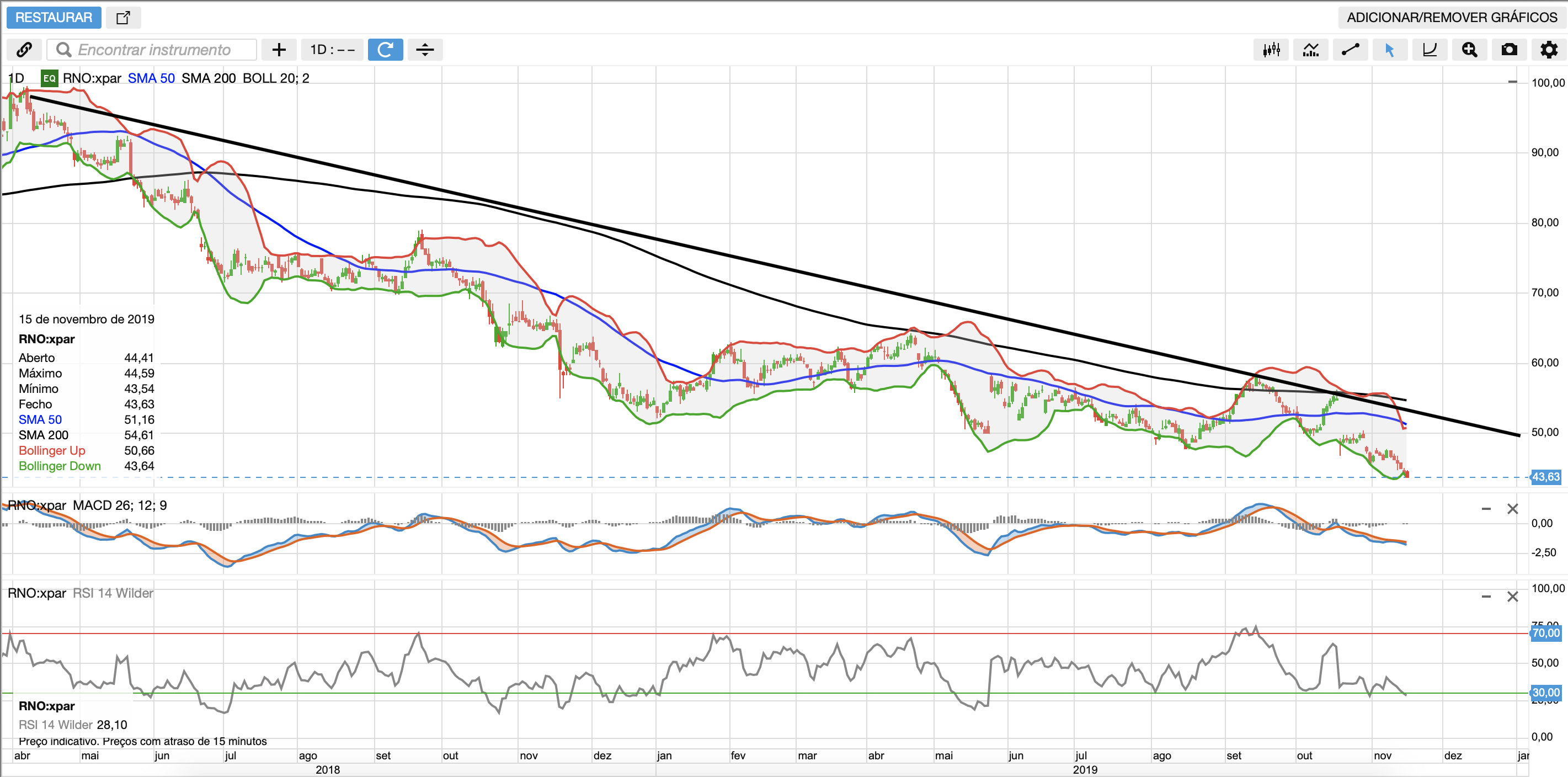Viewport: 1568px width, 777px height.
Task: Open the 1D period dropdown
Action: click(x=332, y=50)
